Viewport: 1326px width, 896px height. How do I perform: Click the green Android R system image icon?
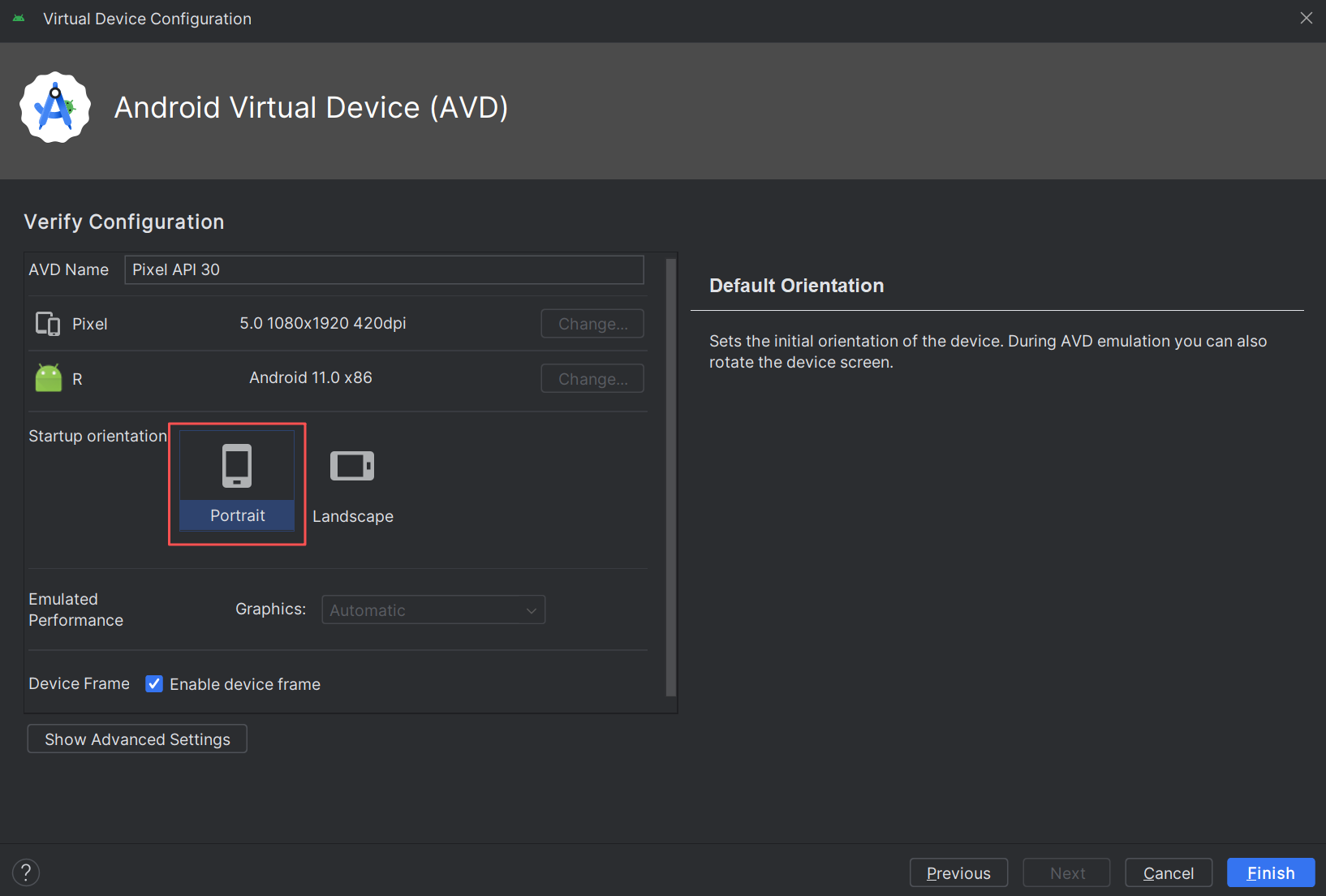pyautogui.click(x=49, y=377)
